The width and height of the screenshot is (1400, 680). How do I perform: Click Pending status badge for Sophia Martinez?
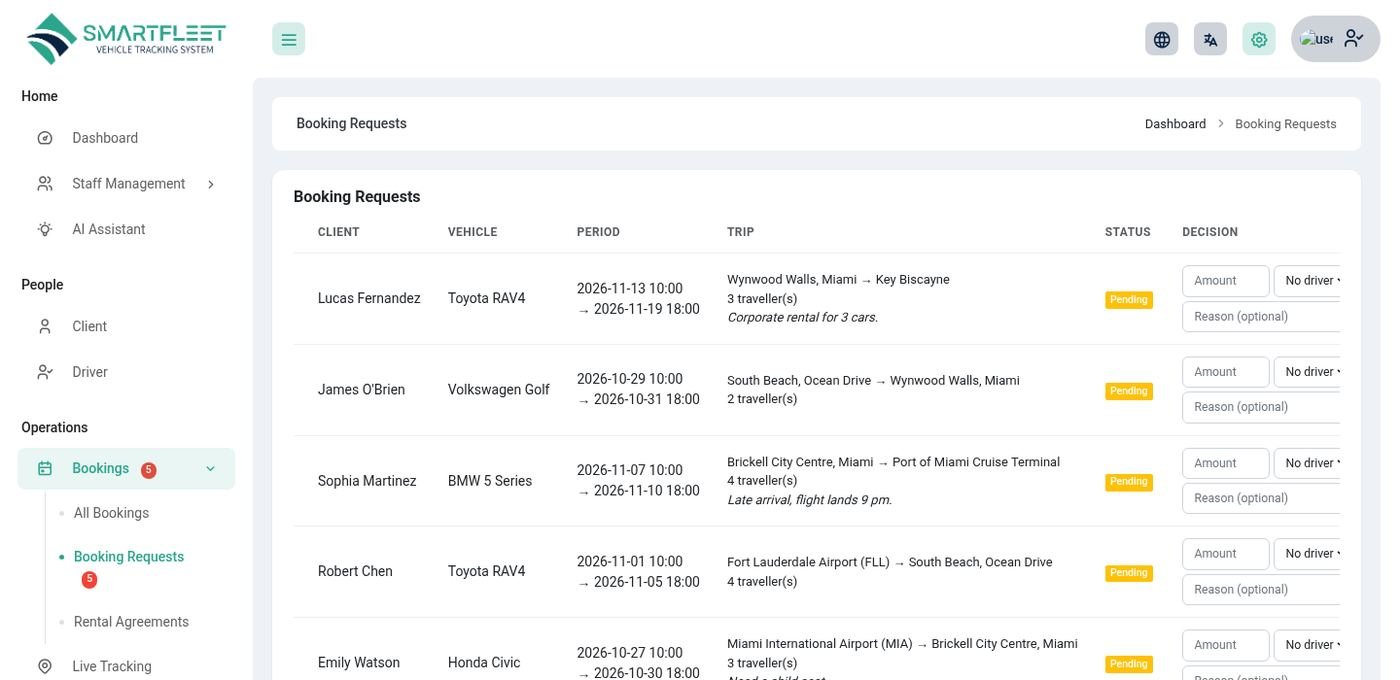pyautogui.click(x=1129, y=482)
